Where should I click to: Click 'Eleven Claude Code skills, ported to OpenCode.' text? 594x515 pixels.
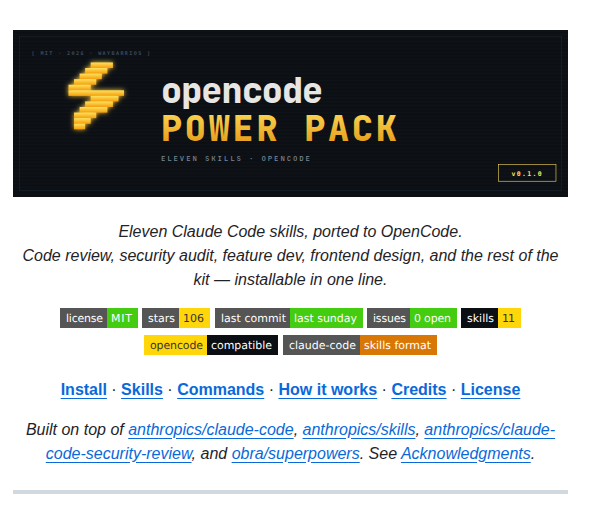pyautogui.click(x=290, y=232)
